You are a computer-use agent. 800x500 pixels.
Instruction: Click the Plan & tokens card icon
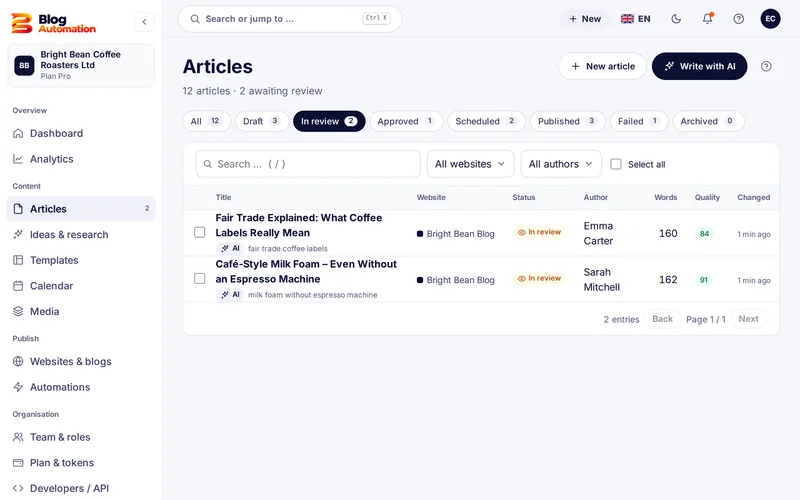pyautogui.click(x=18, y=463)
